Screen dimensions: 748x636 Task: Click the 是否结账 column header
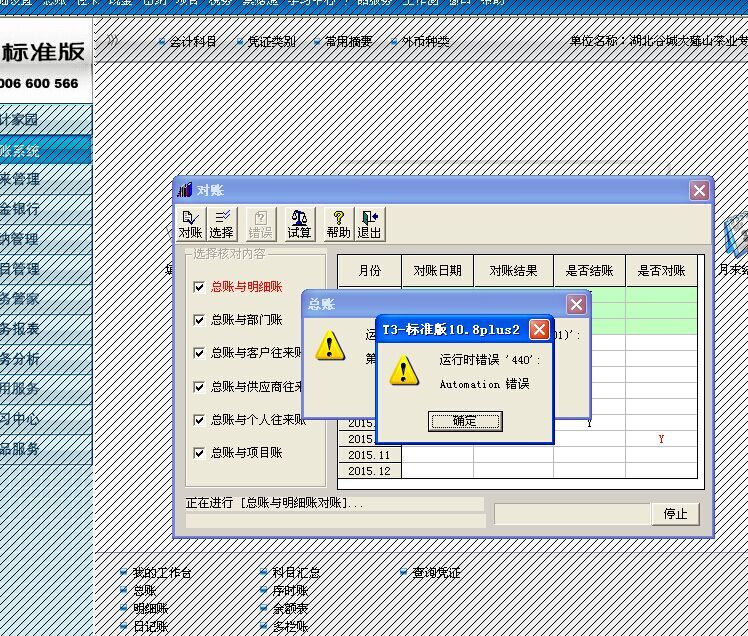(x=590, y=271)
